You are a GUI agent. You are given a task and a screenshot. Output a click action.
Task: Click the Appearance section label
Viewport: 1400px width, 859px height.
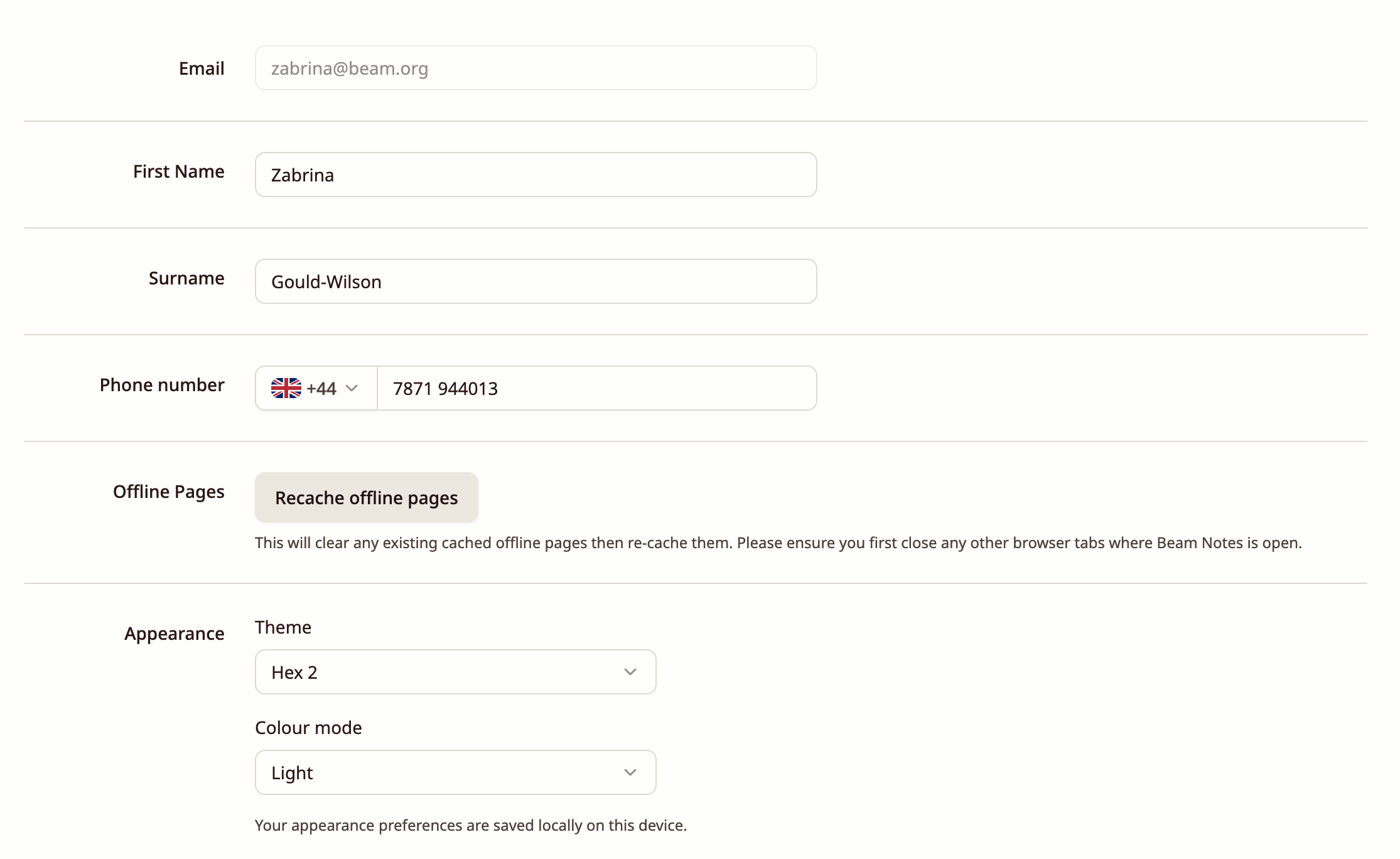click(x=175, y=634)
